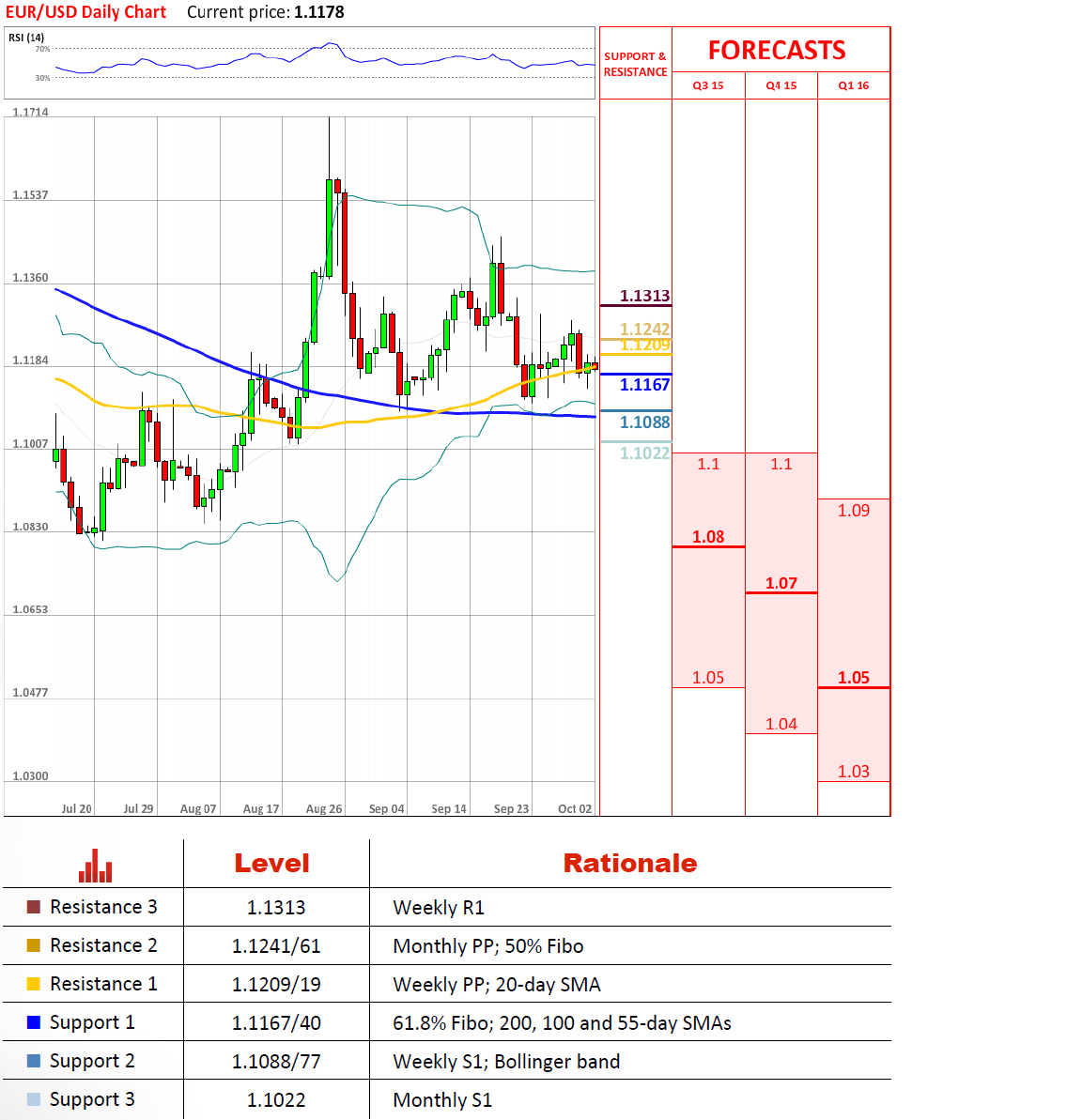Click the 1.04 lower forecast in Q4 15
This screenshot has height=1120, width=1082.
coord(781,724)
